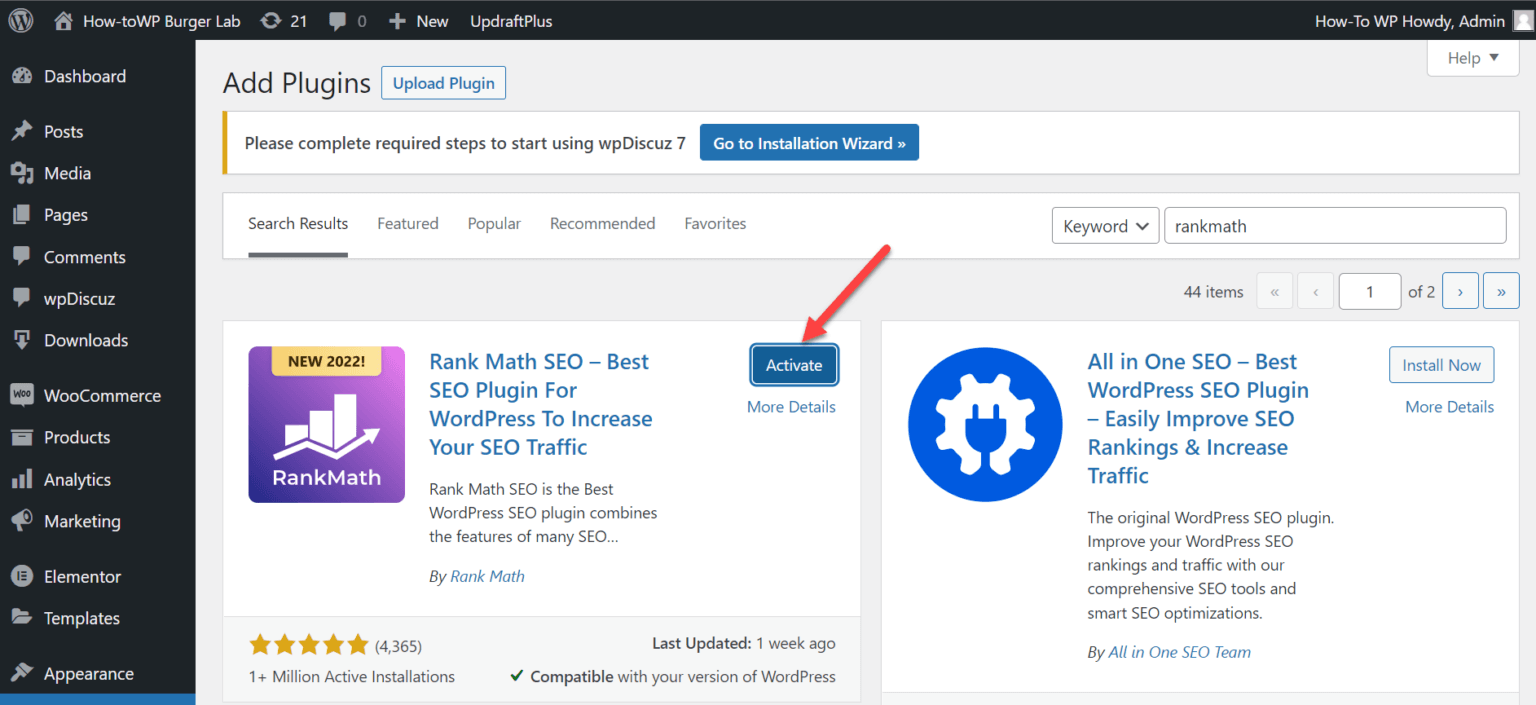This screenshot has height=705, width=1536.
Task: Click the Appearance brush icon in sidebar
Action: (x=21, y=674)
